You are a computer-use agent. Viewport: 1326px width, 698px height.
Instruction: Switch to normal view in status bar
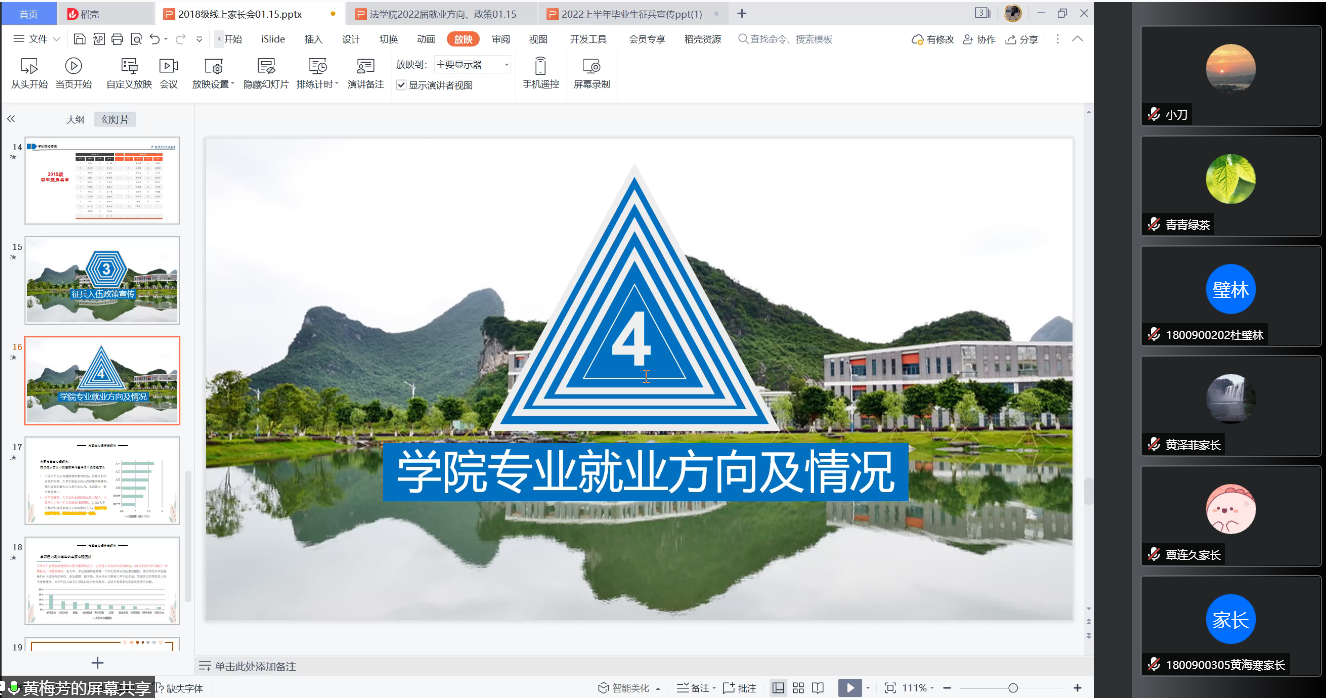tap(778, 688)
